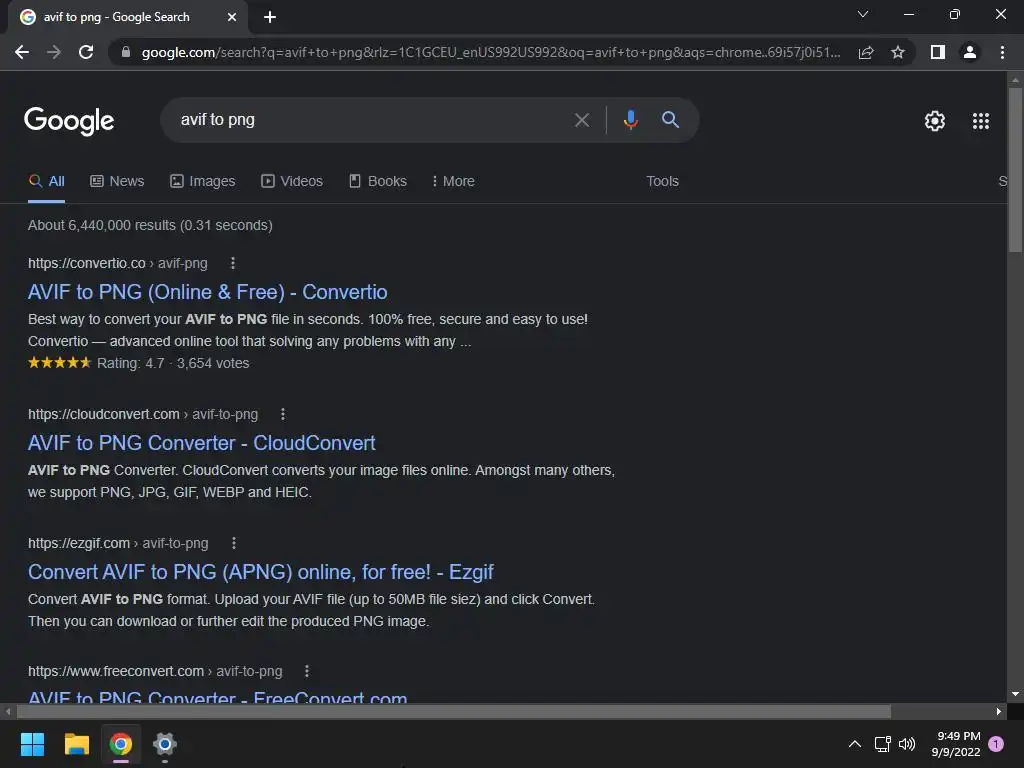1024x768 pixels.
Task: Open search Tools
Action: 662,182
